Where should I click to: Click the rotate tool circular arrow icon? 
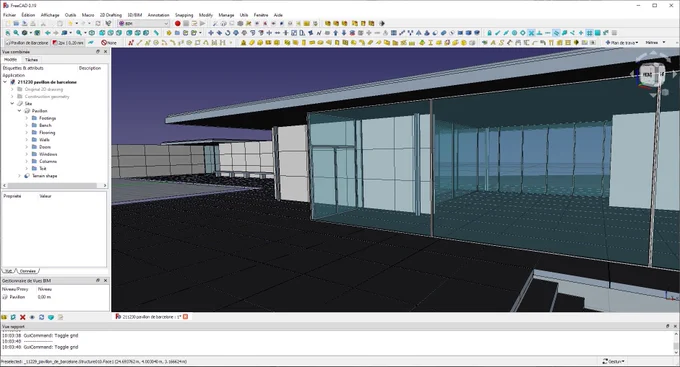point(227,33)
